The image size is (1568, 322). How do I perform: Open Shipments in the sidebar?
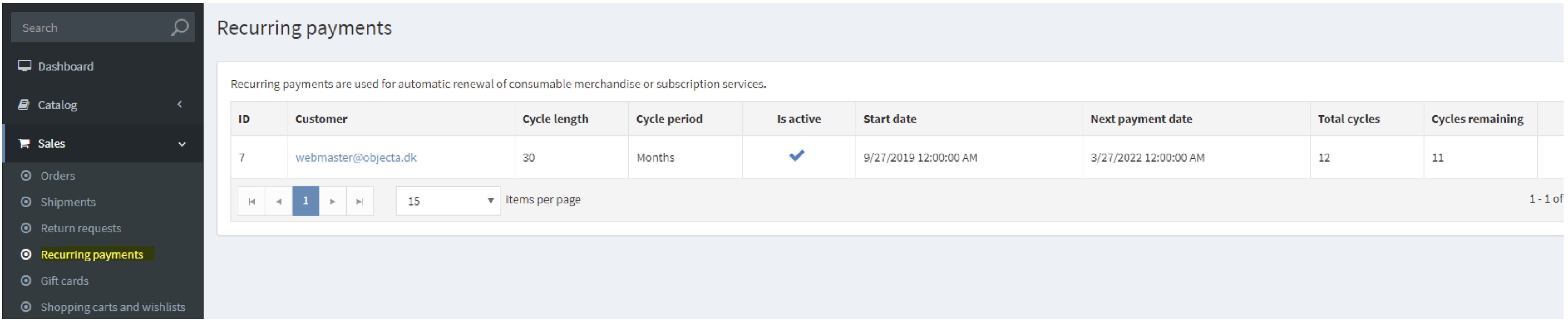tap(68, 202)
